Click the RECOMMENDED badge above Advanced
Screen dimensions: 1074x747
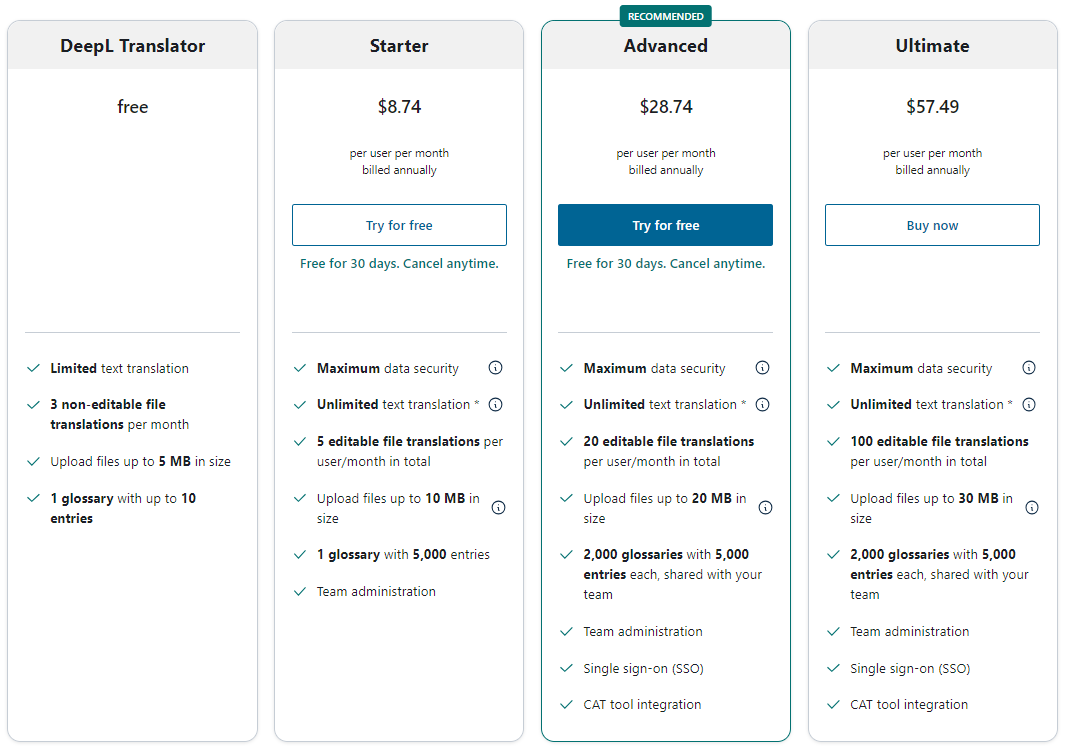click(666, 16)
